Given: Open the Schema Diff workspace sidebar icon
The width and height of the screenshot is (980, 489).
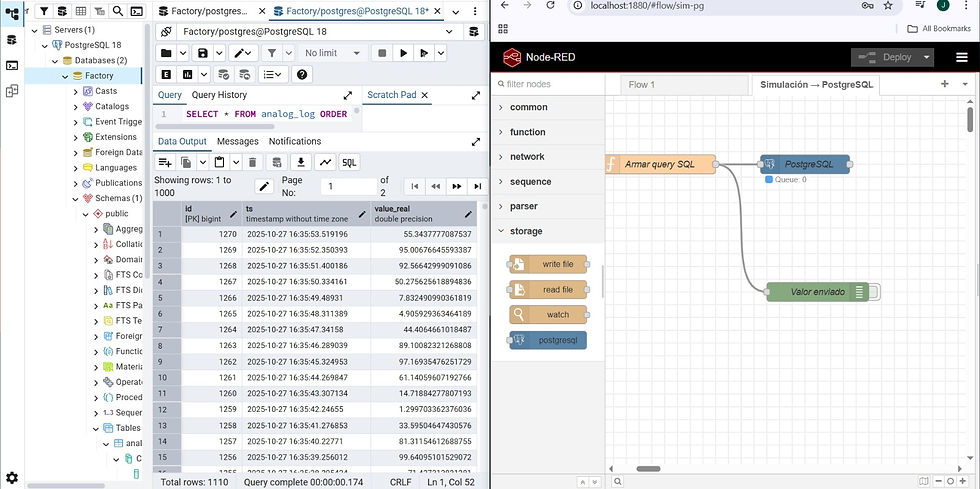Looking at the screenshot, I should pyautogui.click(x=11, y=91).
